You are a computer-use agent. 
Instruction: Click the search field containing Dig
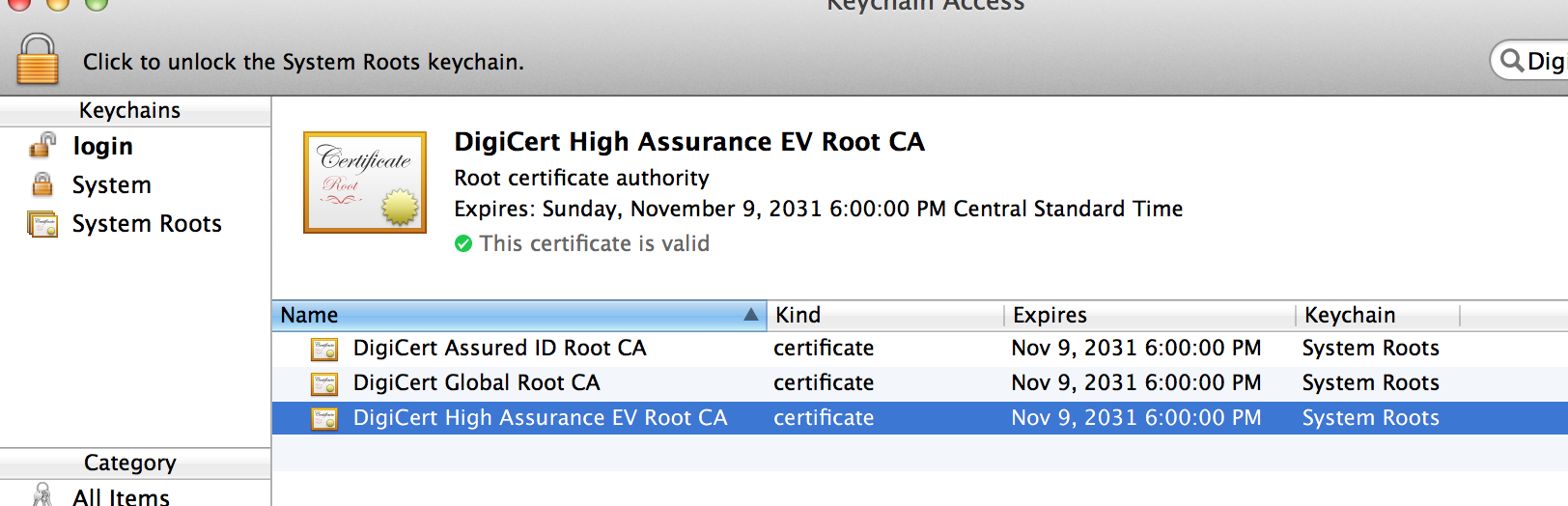click(1529, 61)
